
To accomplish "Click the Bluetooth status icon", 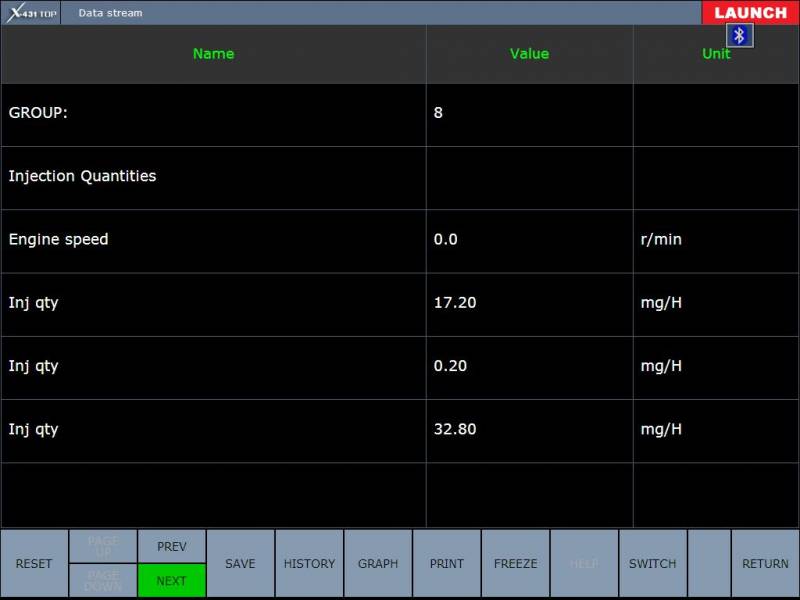I will (740, 36).
